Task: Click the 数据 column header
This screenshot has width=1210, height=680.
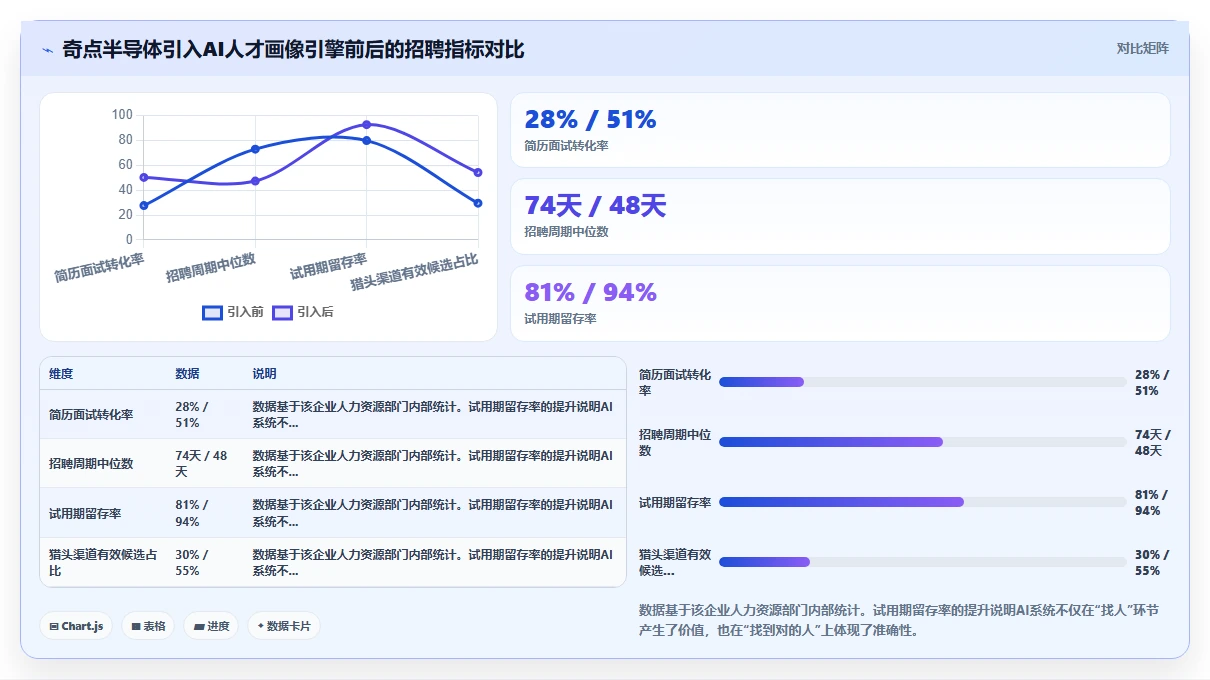Action: coord(187,374)
